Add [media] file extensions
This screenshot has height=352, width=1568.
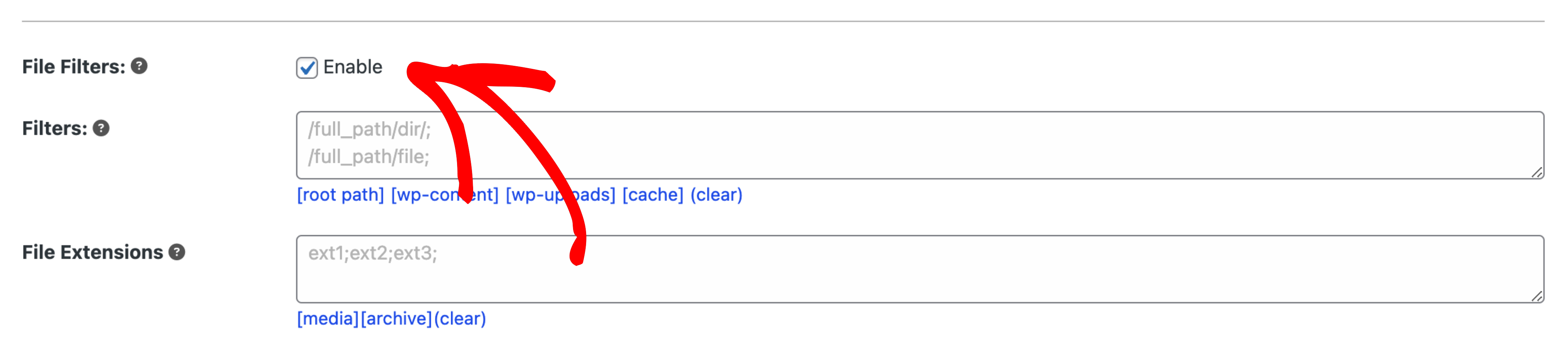[x=327, y=319]
